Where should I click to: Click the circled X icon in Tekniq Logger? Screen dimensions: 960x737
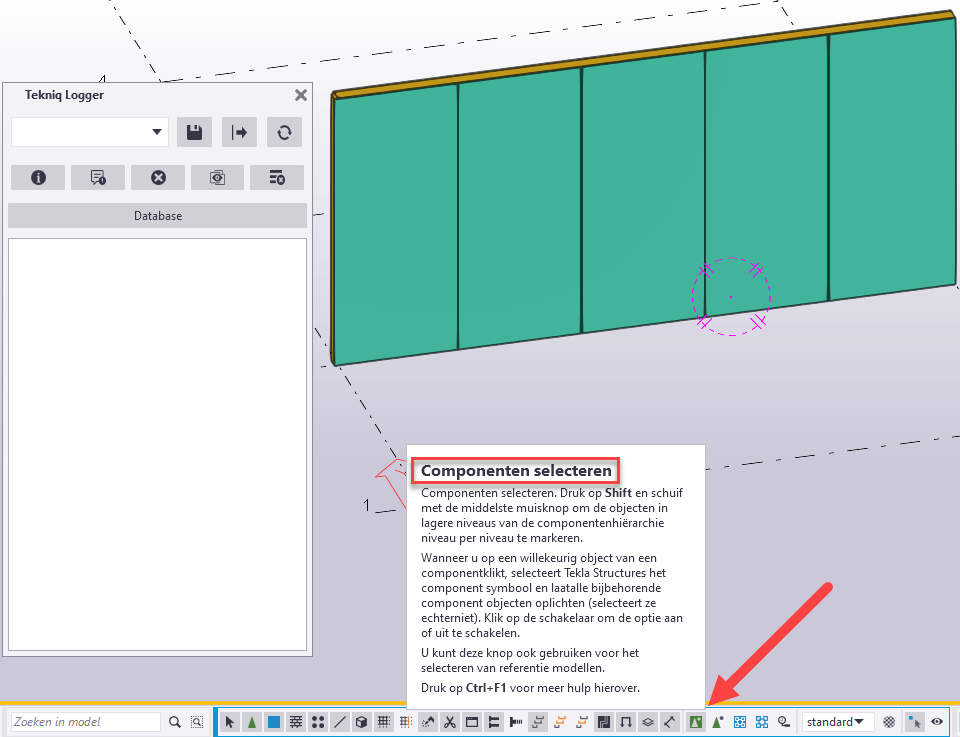(x=158, y=177)
